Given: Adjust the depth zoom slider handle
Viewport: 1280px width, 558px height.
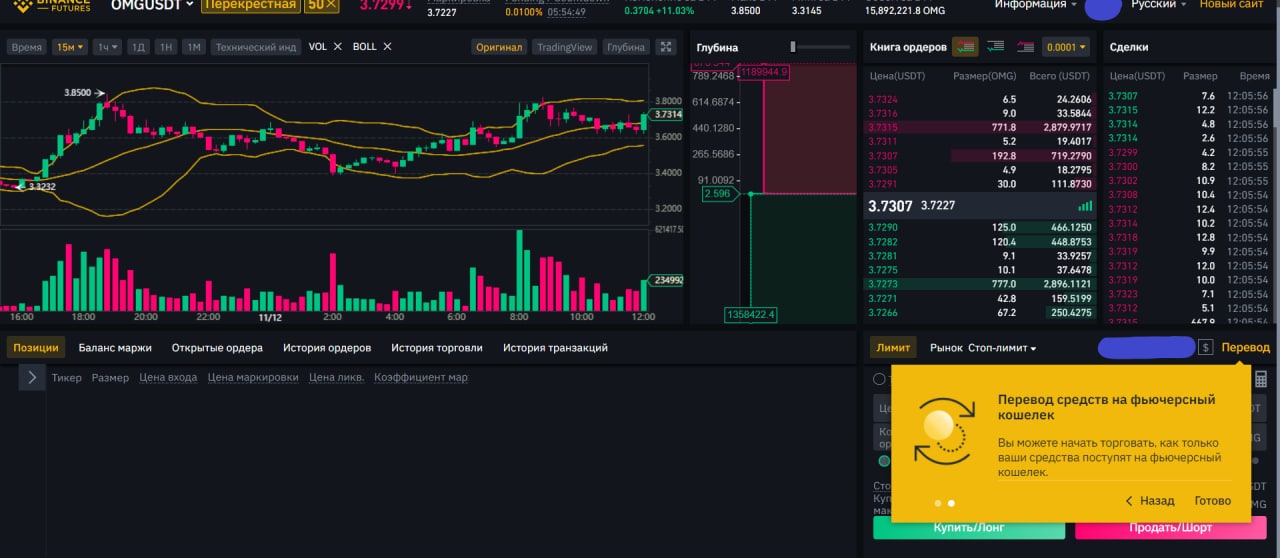Looking at the screenshot, I should coord(793,46).
